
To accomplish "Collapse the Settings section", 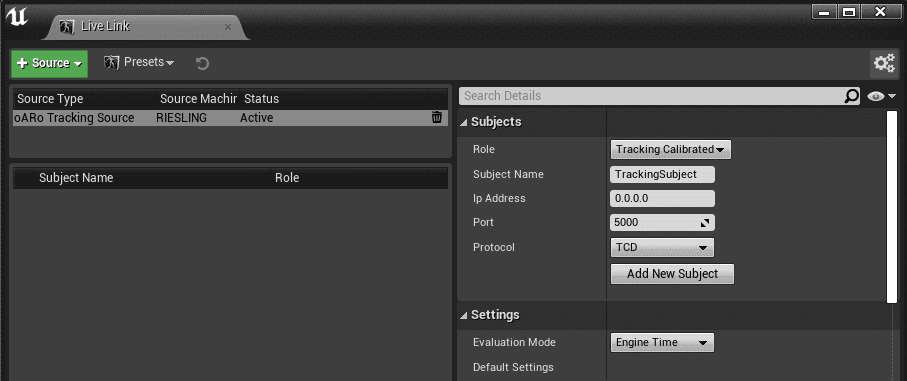I will [x=464, y=315].
